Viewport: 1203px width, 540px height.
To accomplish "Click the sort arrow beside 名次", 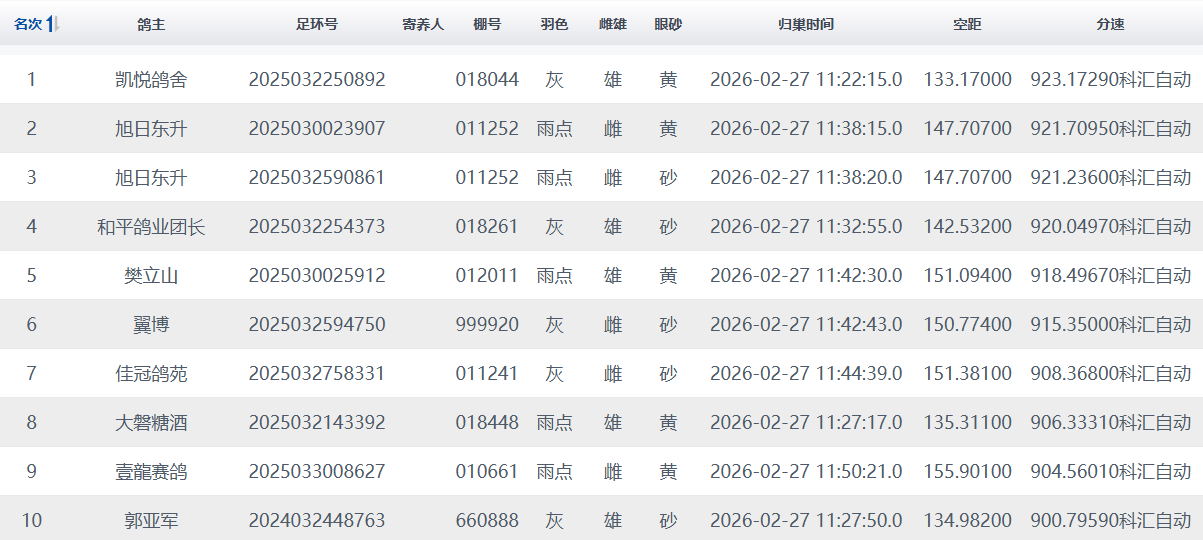I will [x=53, y=24].
